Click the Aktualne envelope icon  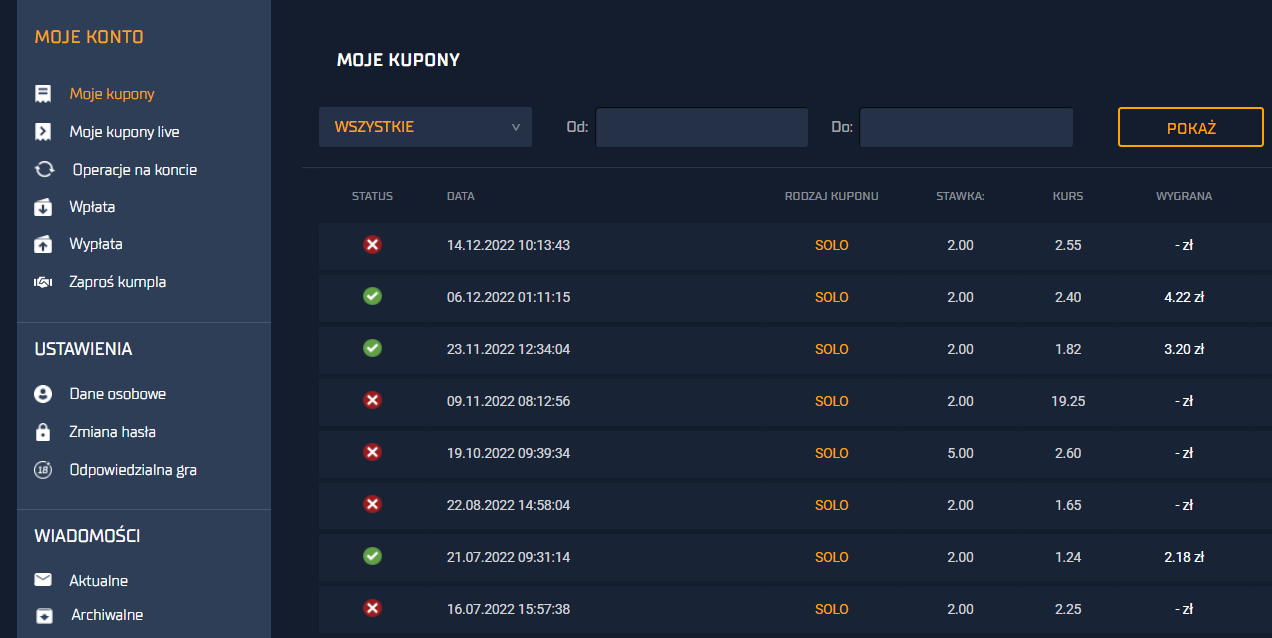[43, 581]
